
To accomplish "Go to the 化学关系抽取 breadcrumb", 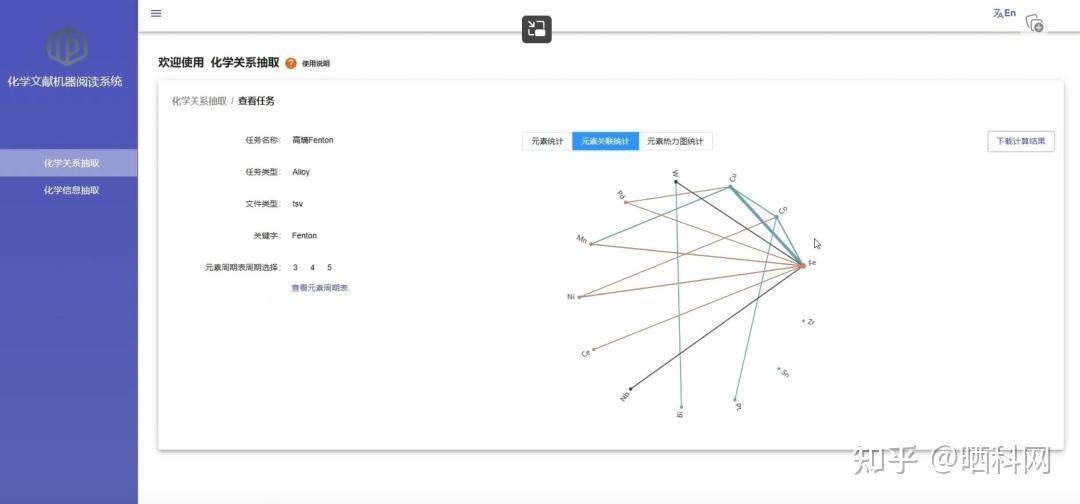I will tap(199, 101).
